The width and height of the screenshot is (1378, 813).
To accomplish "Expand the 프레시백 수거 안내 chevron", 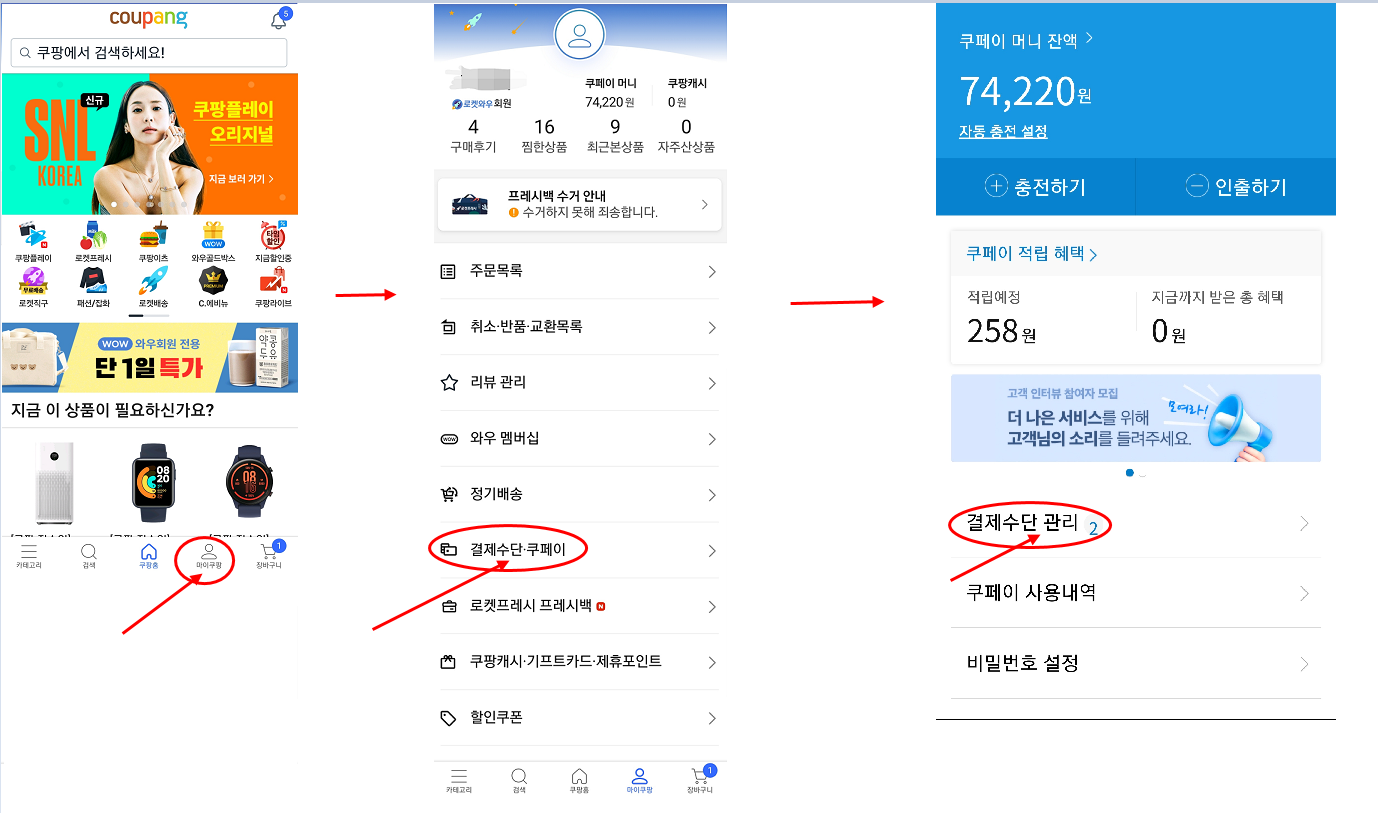I will [704, 204].
